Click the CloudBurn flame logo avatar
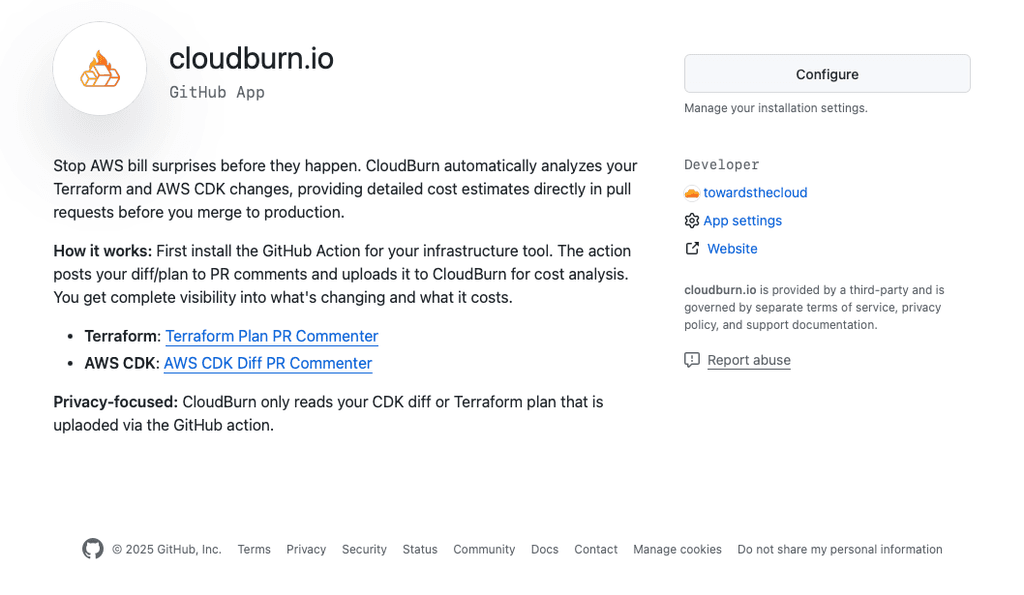This screenshot has height=595, width=1024. (x=99, y=68)
